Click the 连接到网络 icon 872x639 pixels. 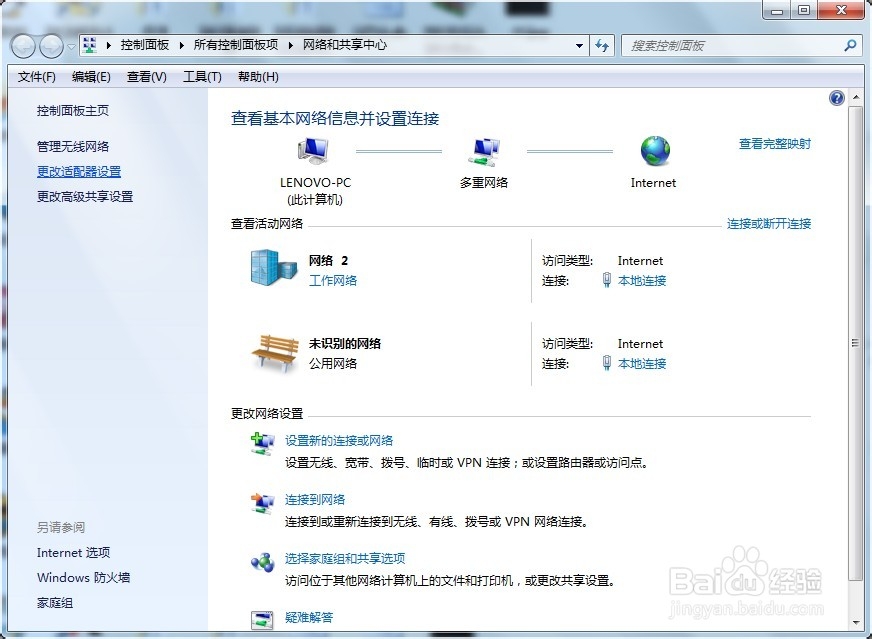pos(261,500)
